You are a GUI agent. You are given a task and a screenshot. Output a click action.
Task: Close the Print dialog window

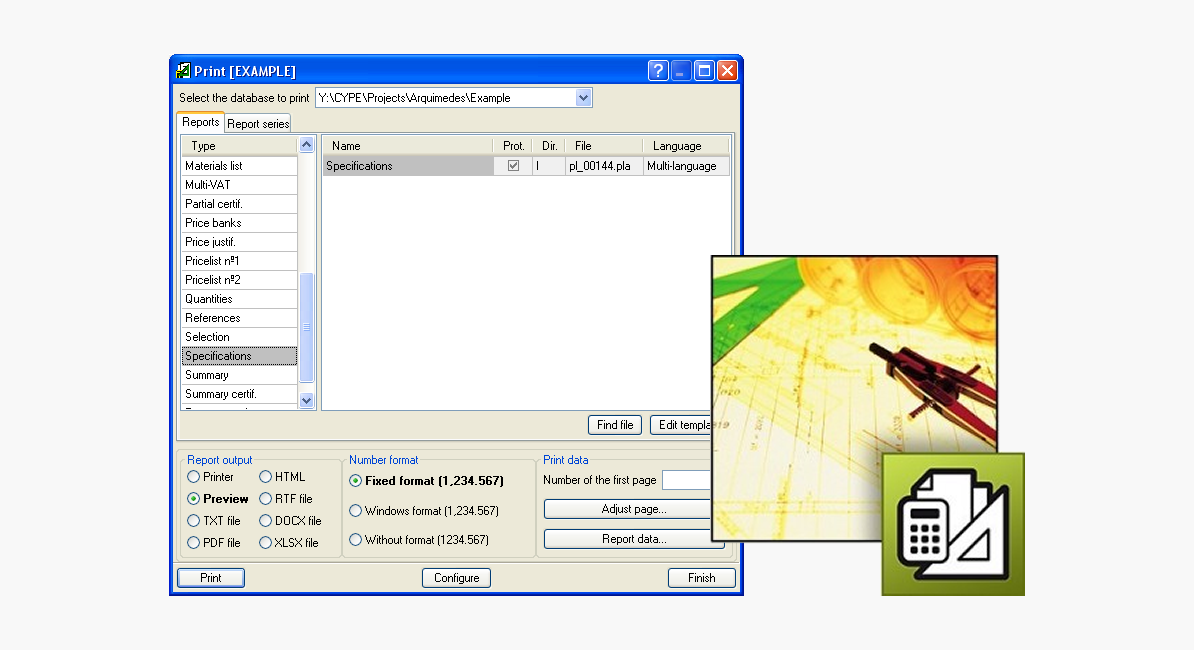click(727, 71)
